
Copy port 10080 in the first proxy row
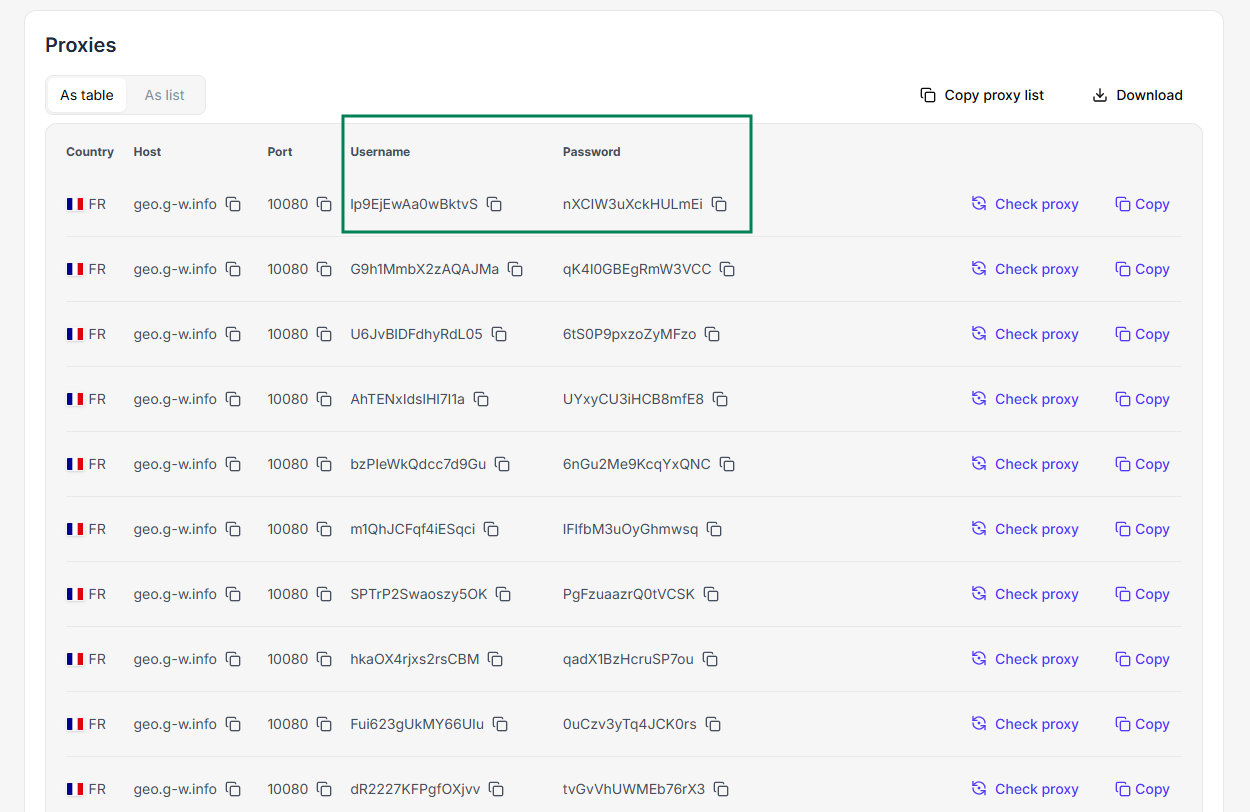pyautogui.click(x=324, y=204)
